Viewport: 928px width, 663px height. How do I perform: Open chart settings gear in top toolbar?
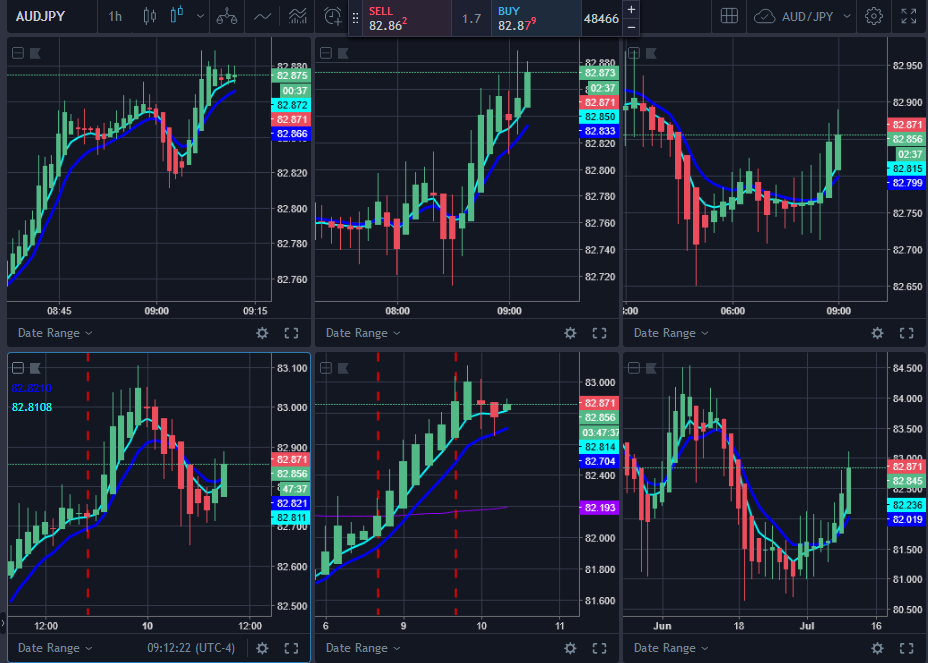pos(874,16)
